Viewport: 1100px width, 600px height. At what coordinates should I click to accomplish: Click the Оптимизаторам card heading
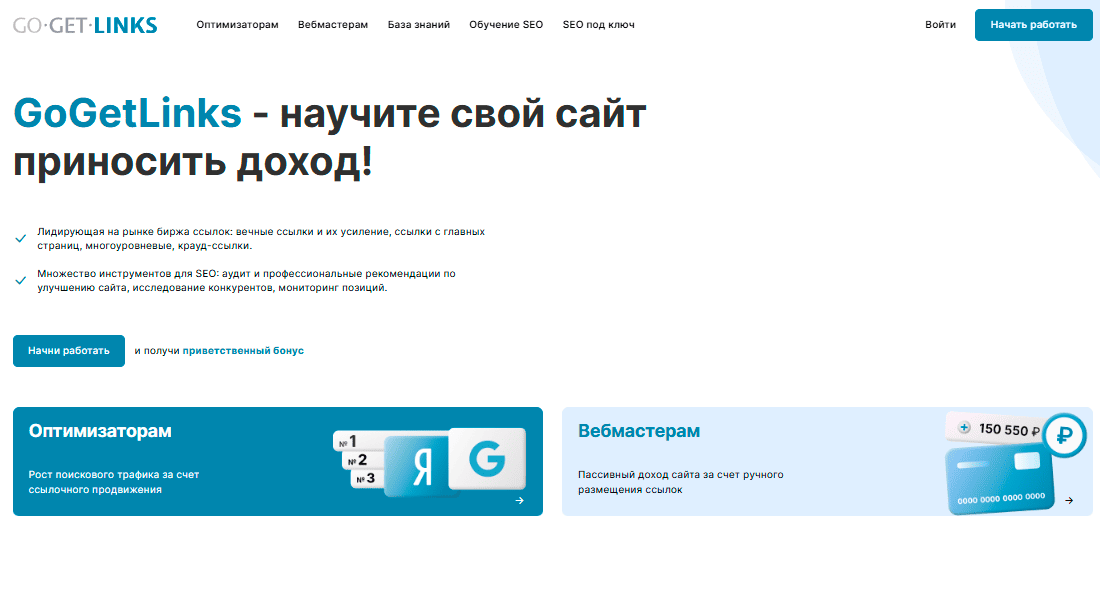[100, 431]
